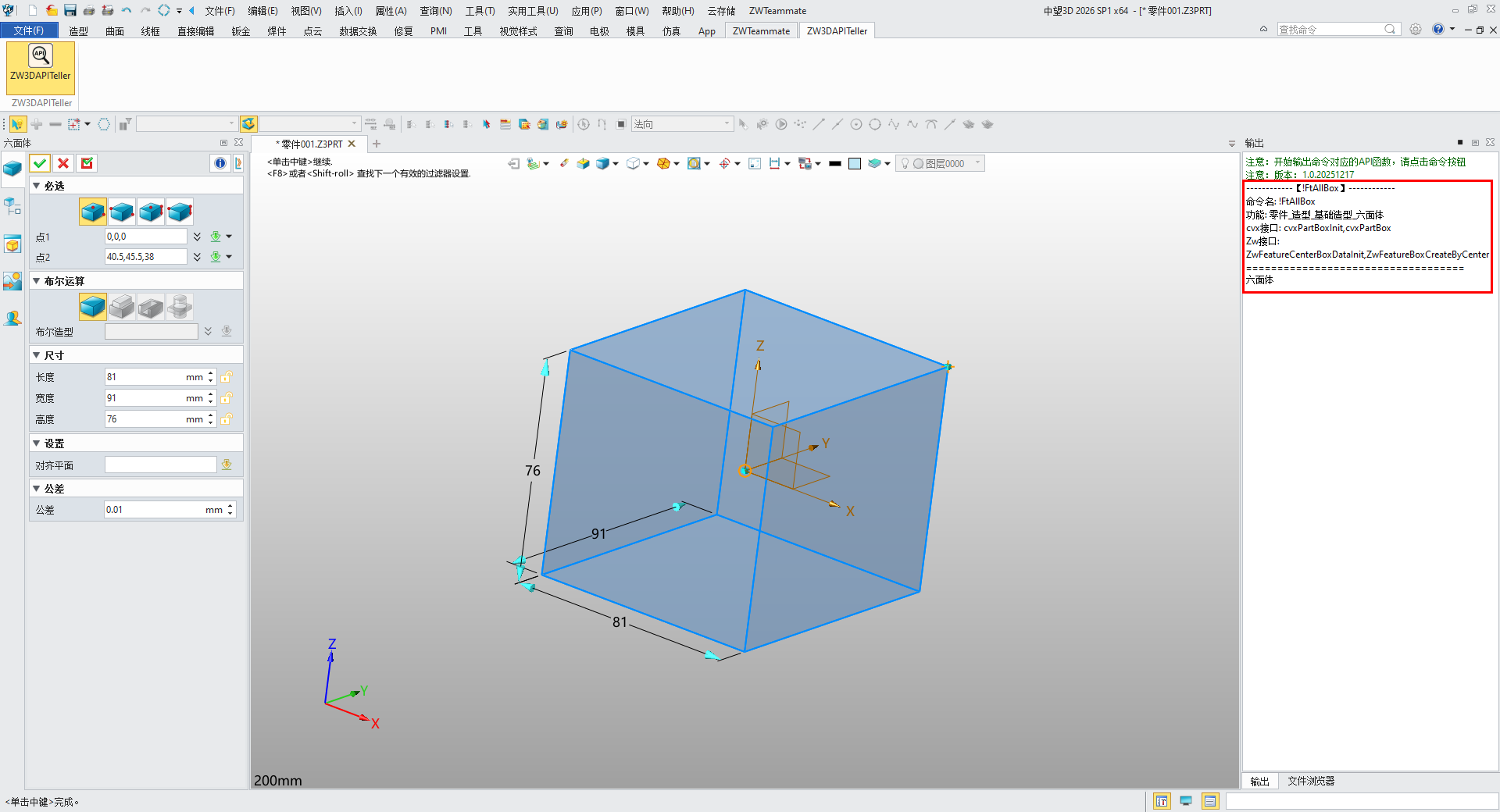Collapse the 布尔运算 section

37,281
